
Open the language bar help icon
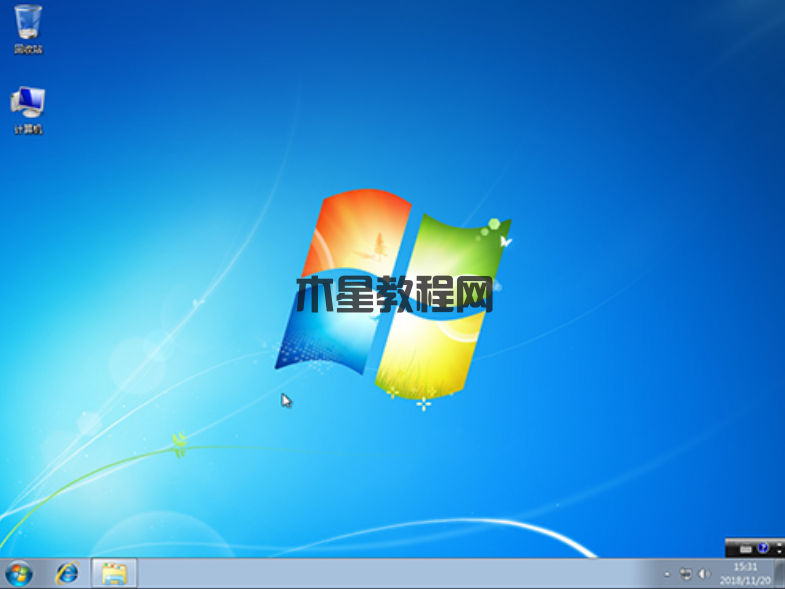(x=763, y=548)
